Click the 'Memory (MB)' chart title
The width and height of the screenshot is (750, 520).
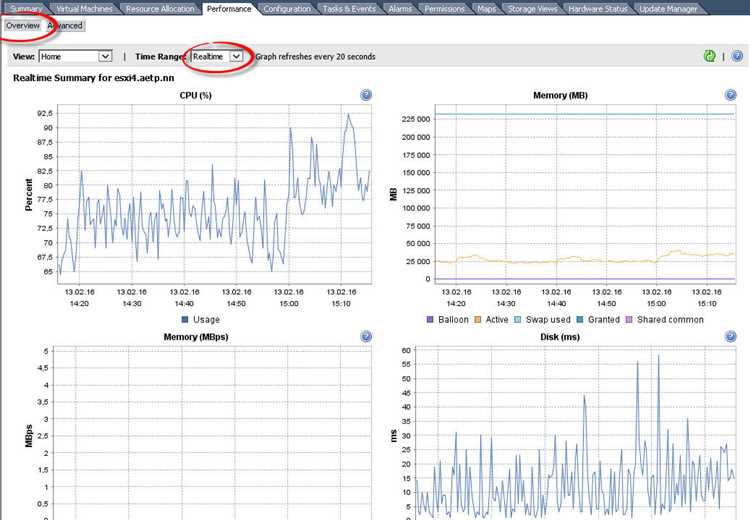pos(560,95)
